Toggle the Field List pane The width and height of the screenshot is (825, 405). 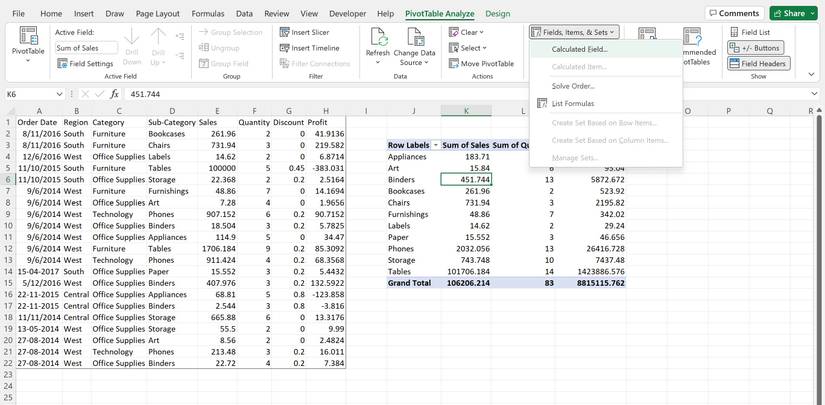(749, 32)
